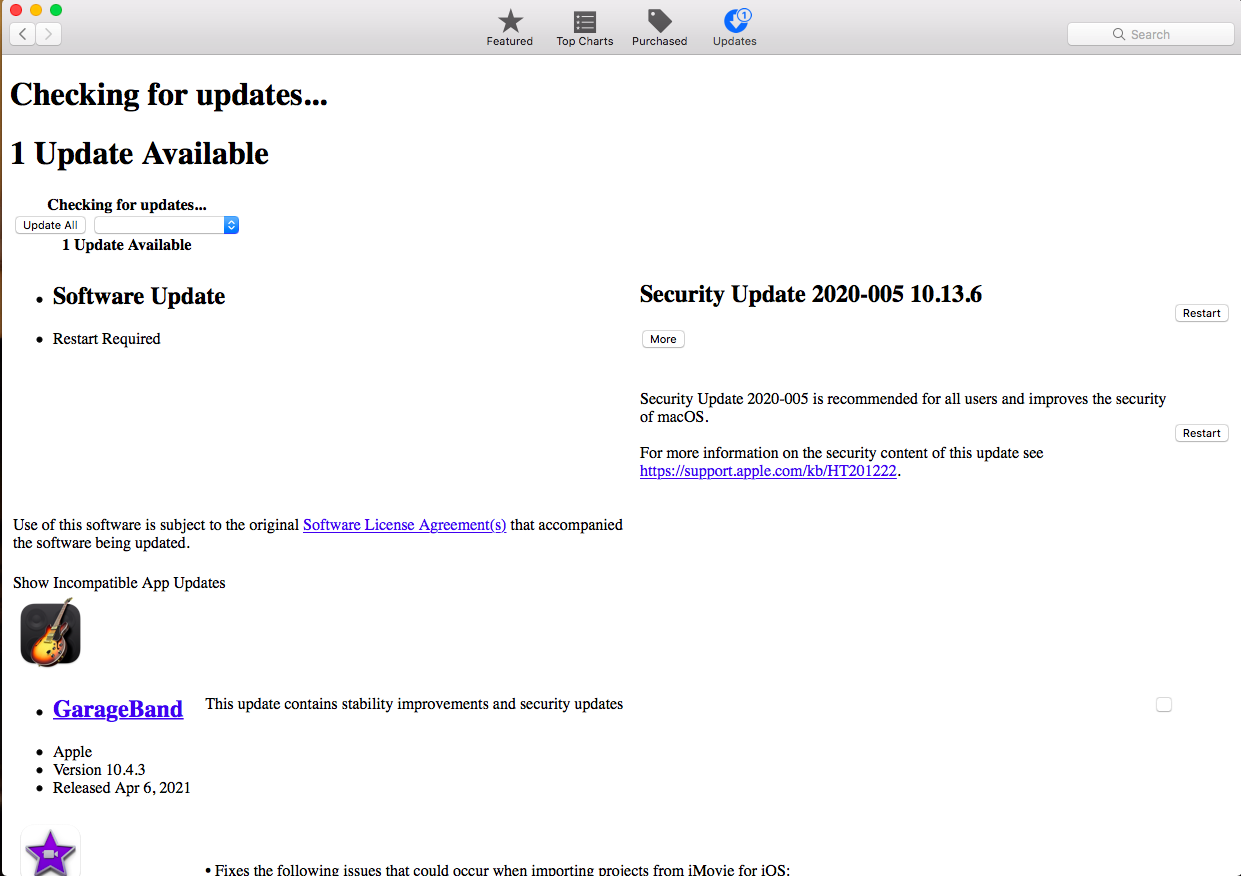Click the Restart Required text
The image size is (1241, 876).
107,338
